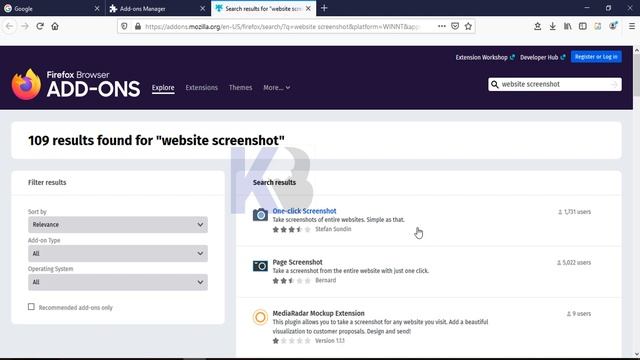Screen dimensions: 640x360
Task: Click the screenshot extension toolbar icon
Action: (598, 26)
